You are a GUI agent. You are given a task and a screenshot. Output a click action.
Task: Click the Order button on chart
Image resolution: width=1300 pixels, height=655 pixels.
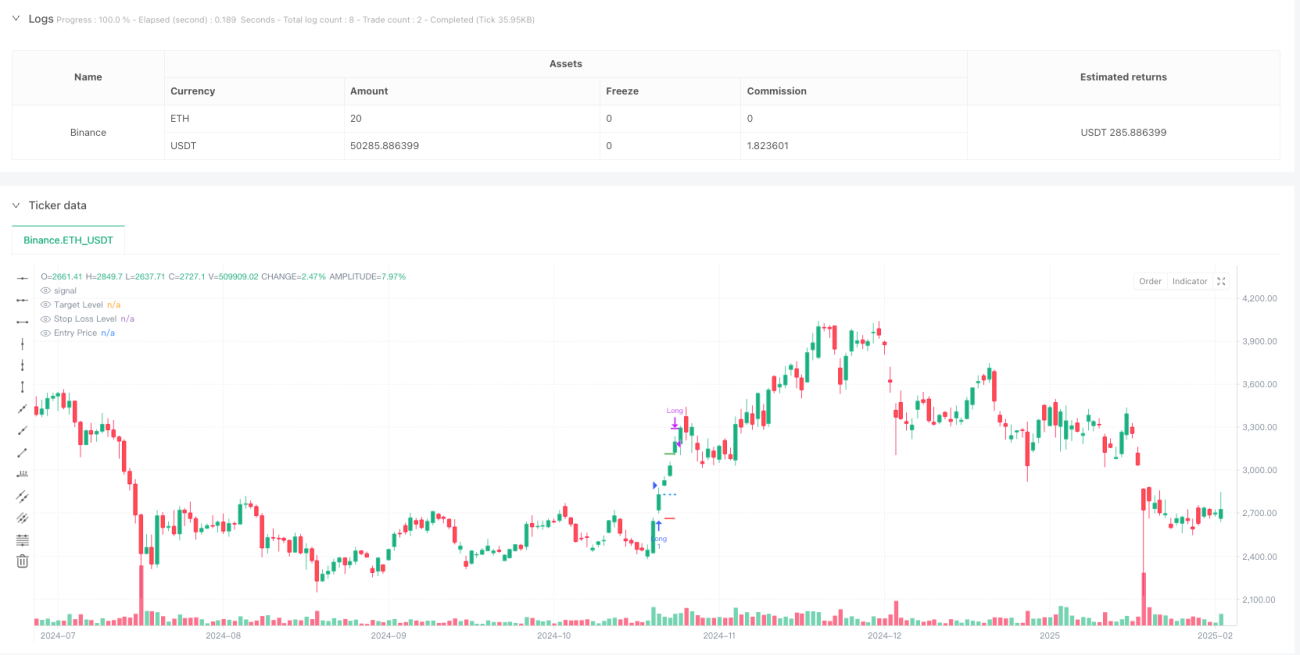(x=1150, y=282)
